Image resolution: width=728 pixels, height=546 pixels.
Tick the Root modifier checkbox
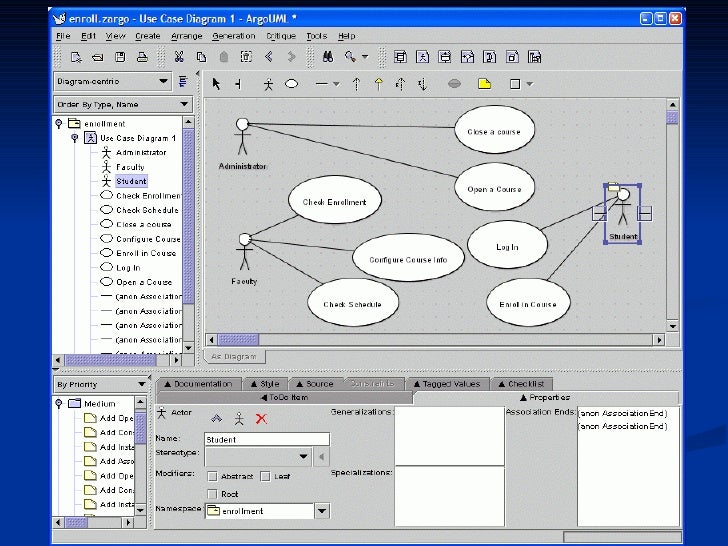[x=212, y=494]
